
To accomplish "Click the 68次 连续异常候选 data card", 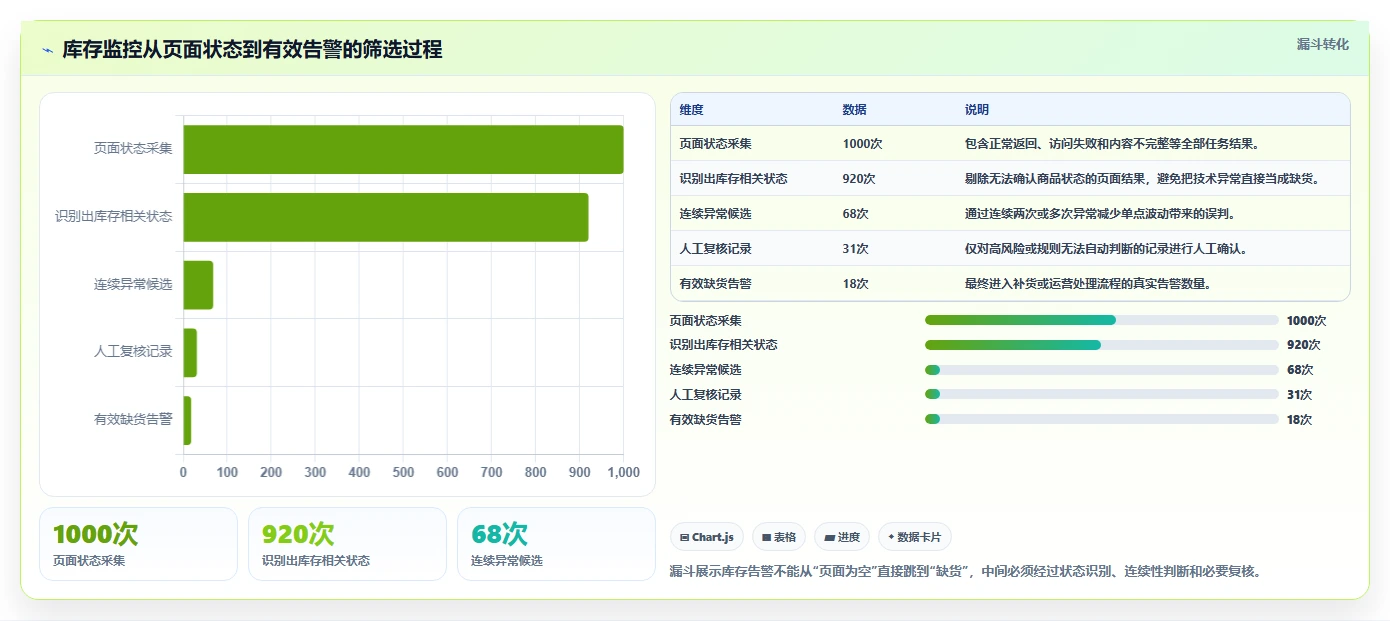I will (556, 544).
